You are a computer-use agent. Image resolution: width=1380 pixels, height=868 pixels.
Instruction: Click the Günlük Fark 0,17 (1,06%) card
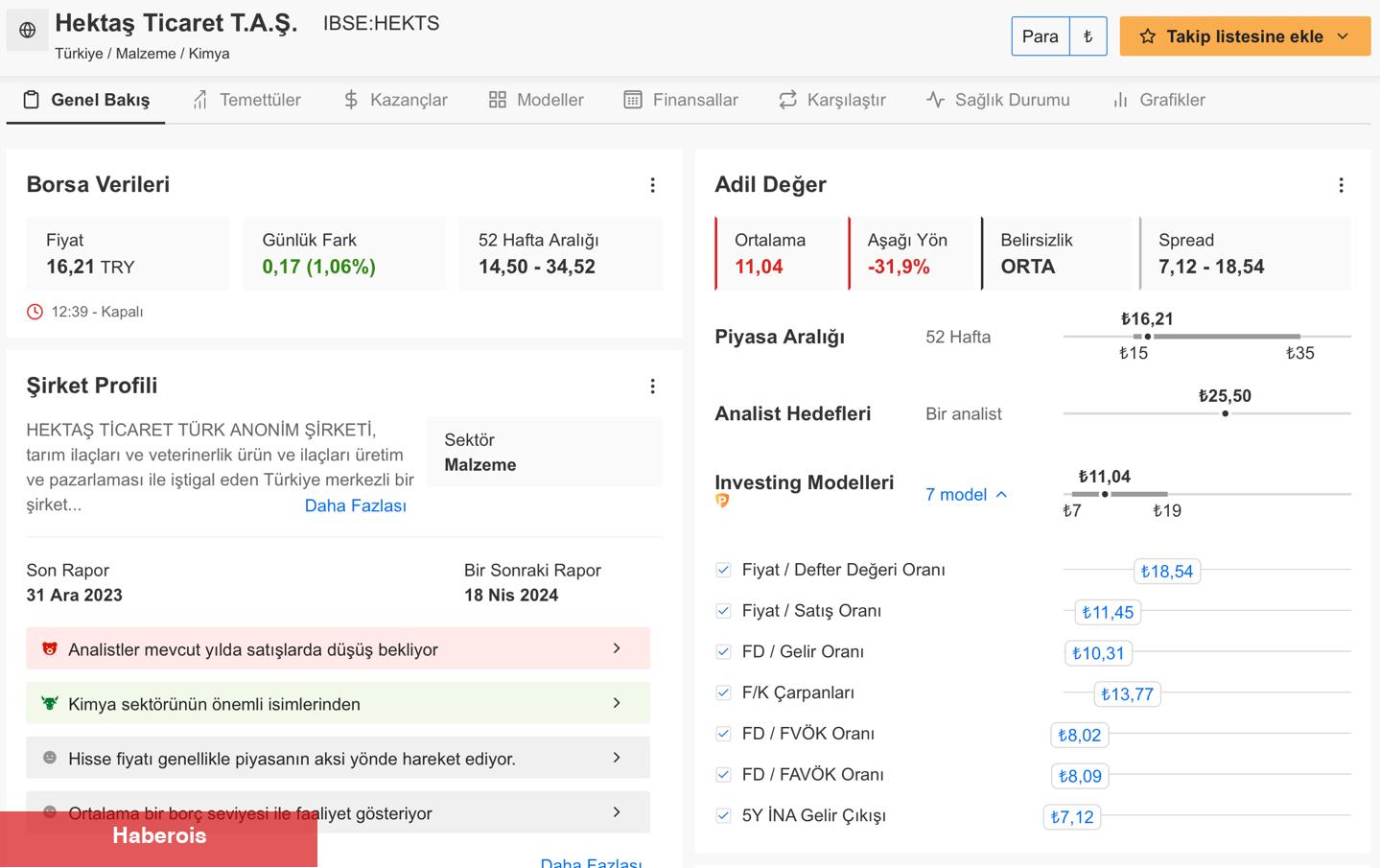point(344,253)
